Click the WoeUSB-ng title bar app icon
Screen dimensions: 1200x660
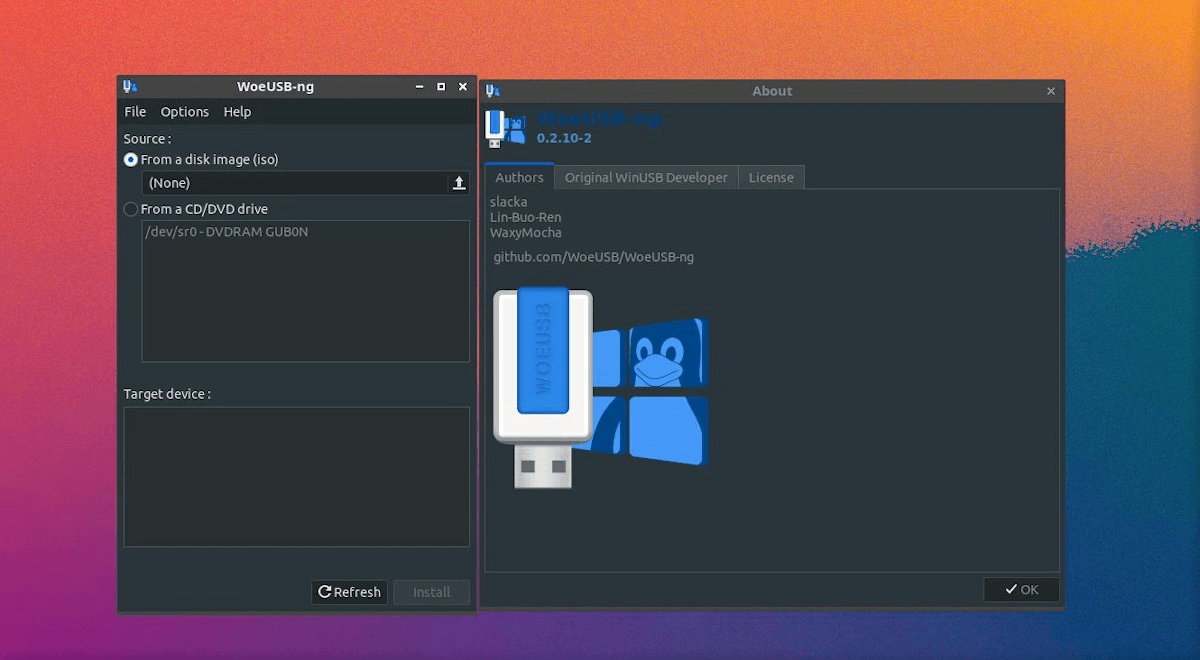click(x=130, y=87)
